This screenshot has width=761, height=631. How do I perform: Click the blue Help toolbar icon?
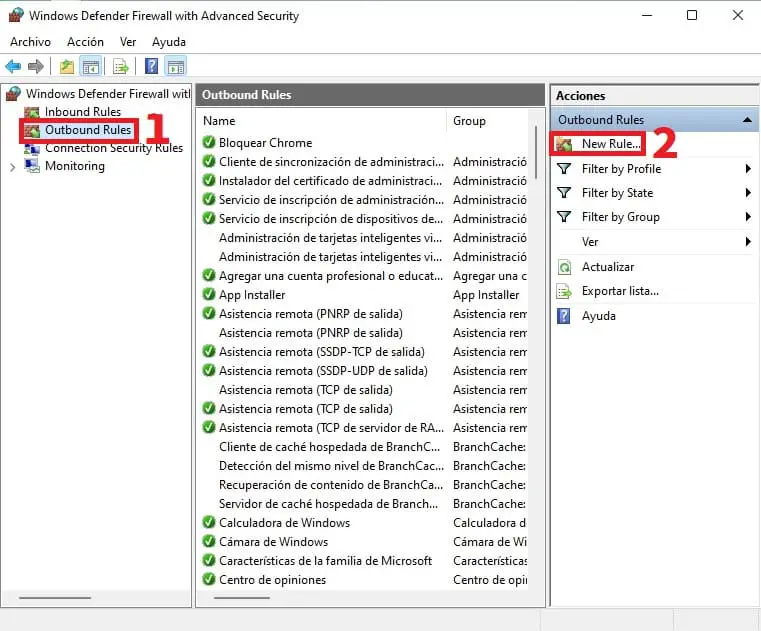coord(151,66)
